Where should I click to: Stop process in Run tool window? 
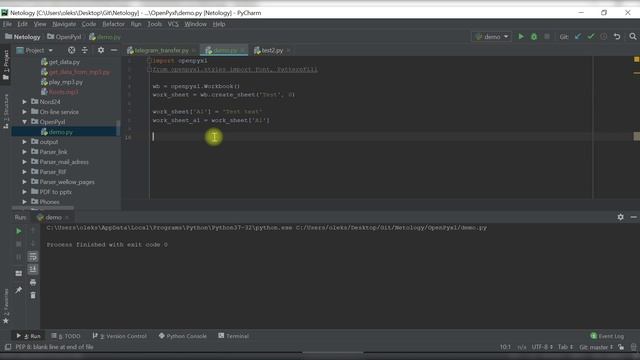click(x=18, y=244)
